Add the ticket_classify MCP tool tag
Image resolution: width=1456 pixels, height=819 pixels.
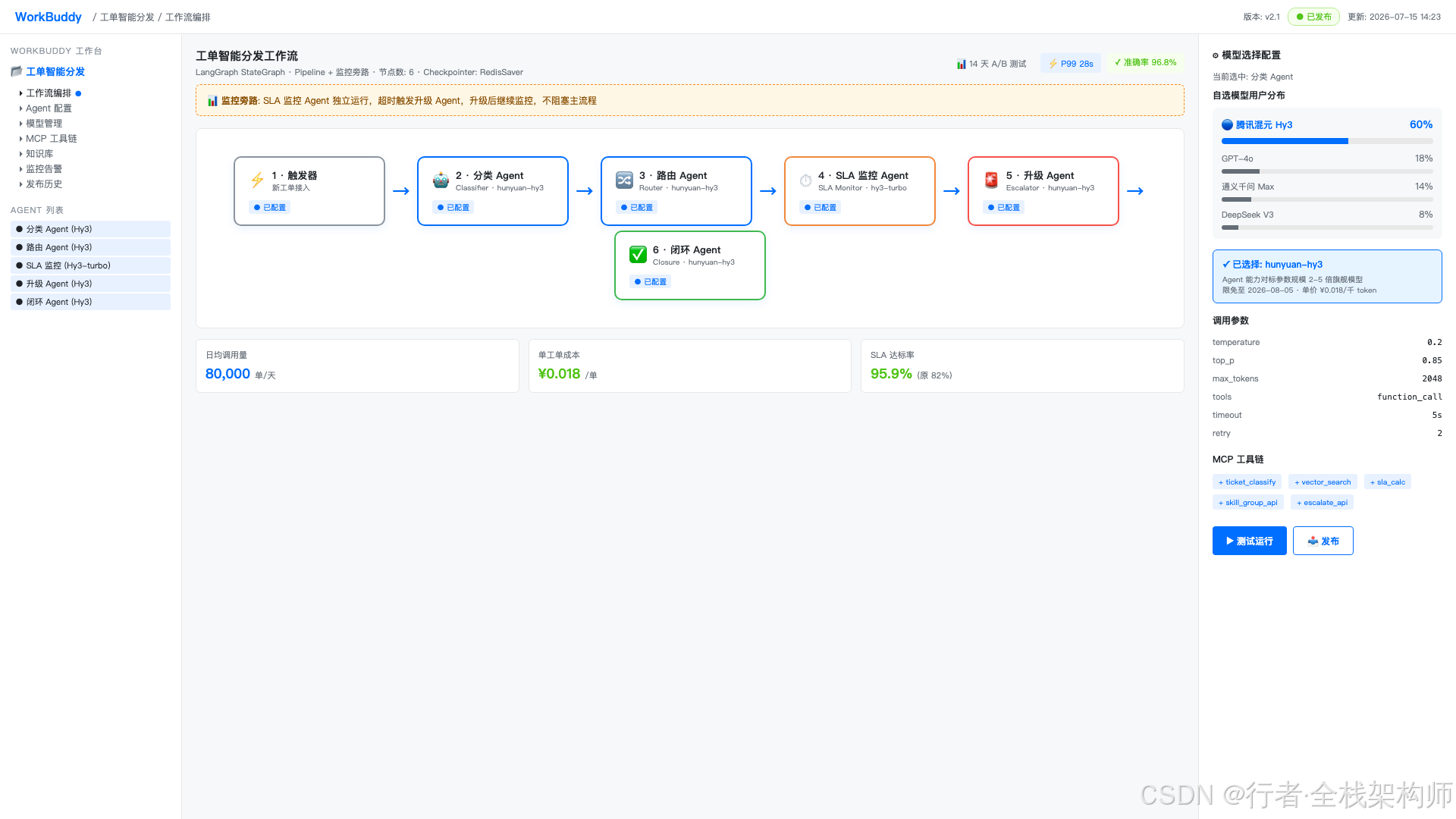1247,482
